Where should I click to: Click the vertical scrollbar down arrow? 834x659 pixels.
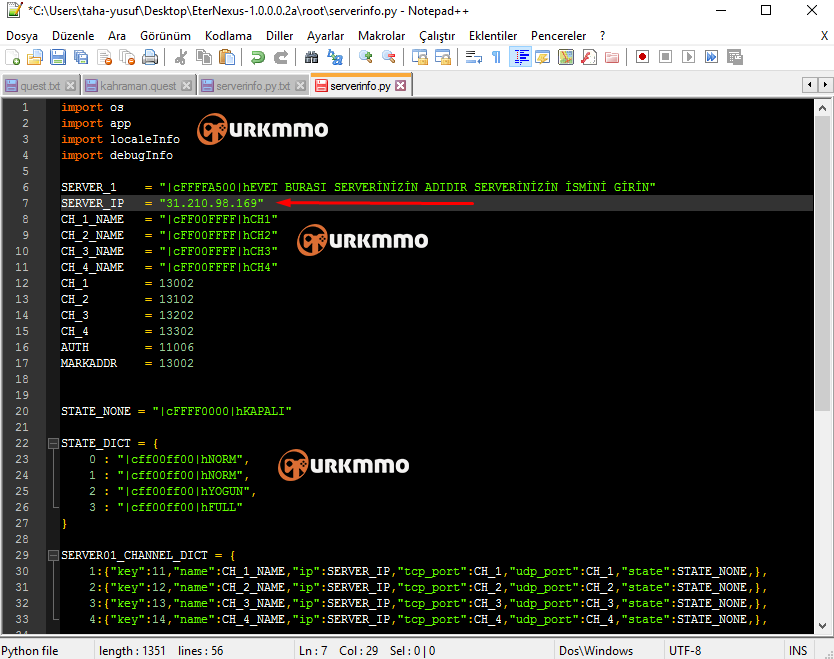(x=822, y=625)
